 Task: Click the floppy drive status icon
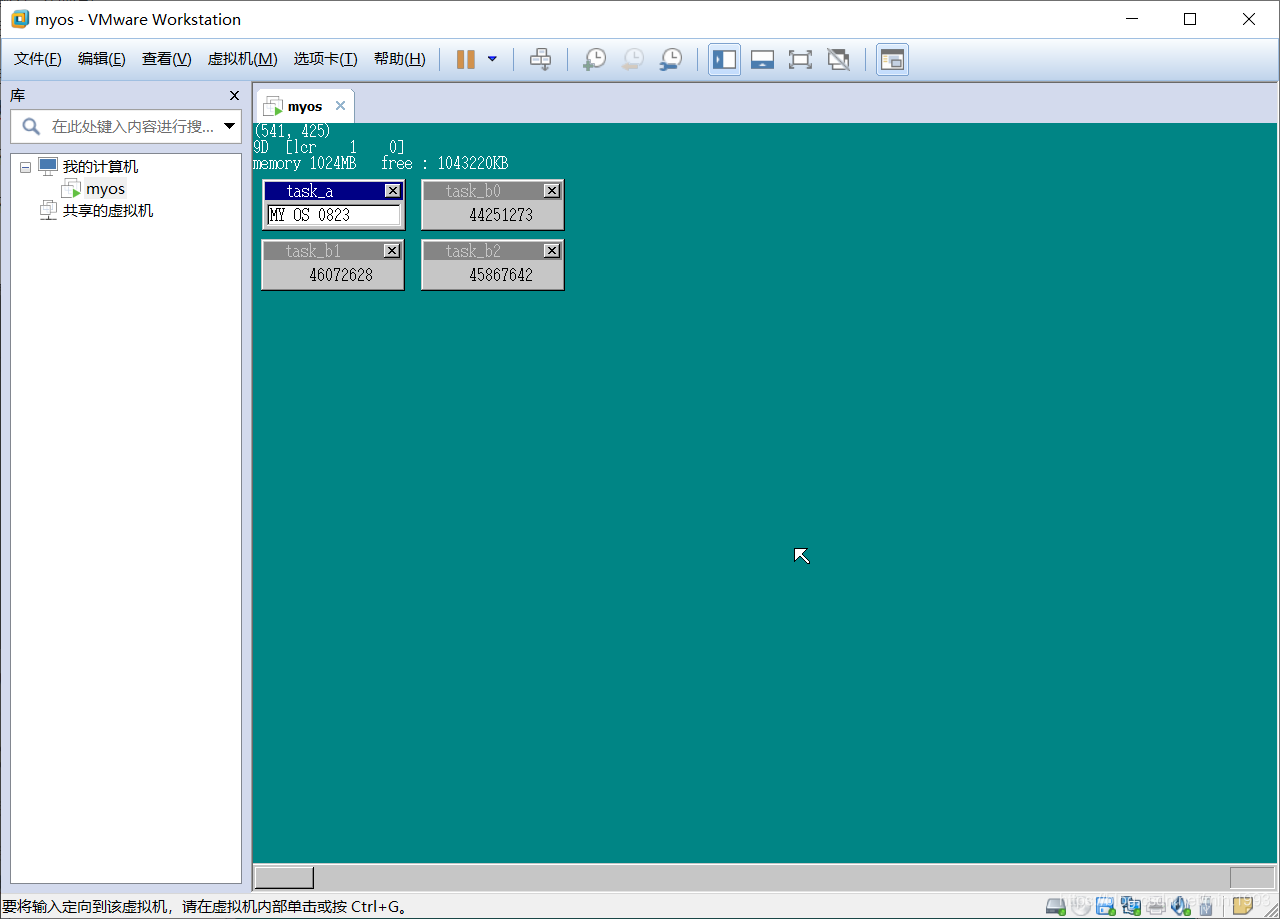coord(1106,906)
